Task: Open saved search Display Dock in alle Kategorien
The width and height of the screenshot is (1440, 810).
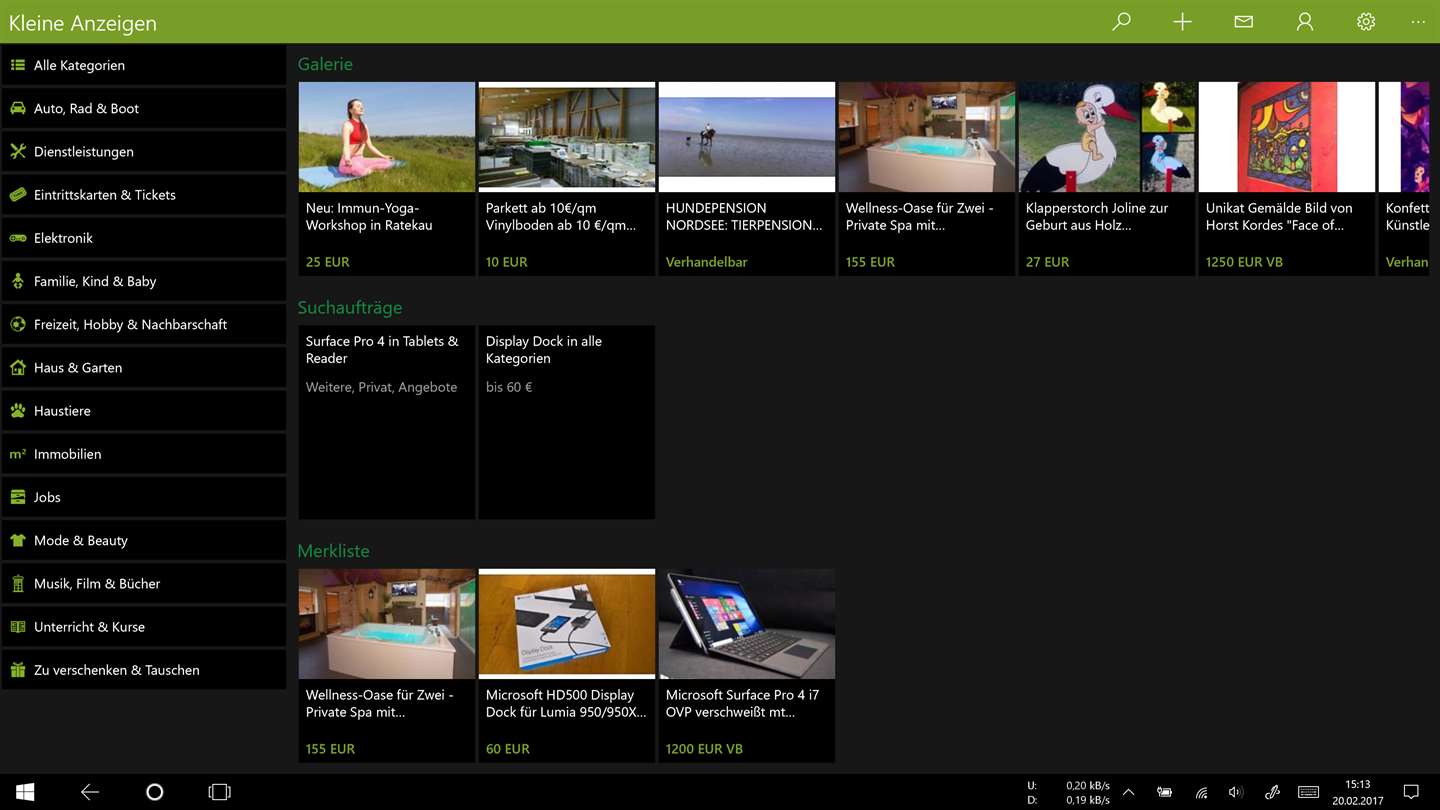Action: tap(567, 422)
